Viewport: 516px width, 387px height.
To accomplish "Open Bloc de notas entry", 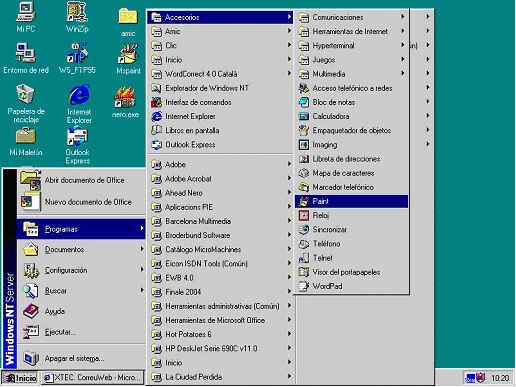I will click(x=351, y=102).
